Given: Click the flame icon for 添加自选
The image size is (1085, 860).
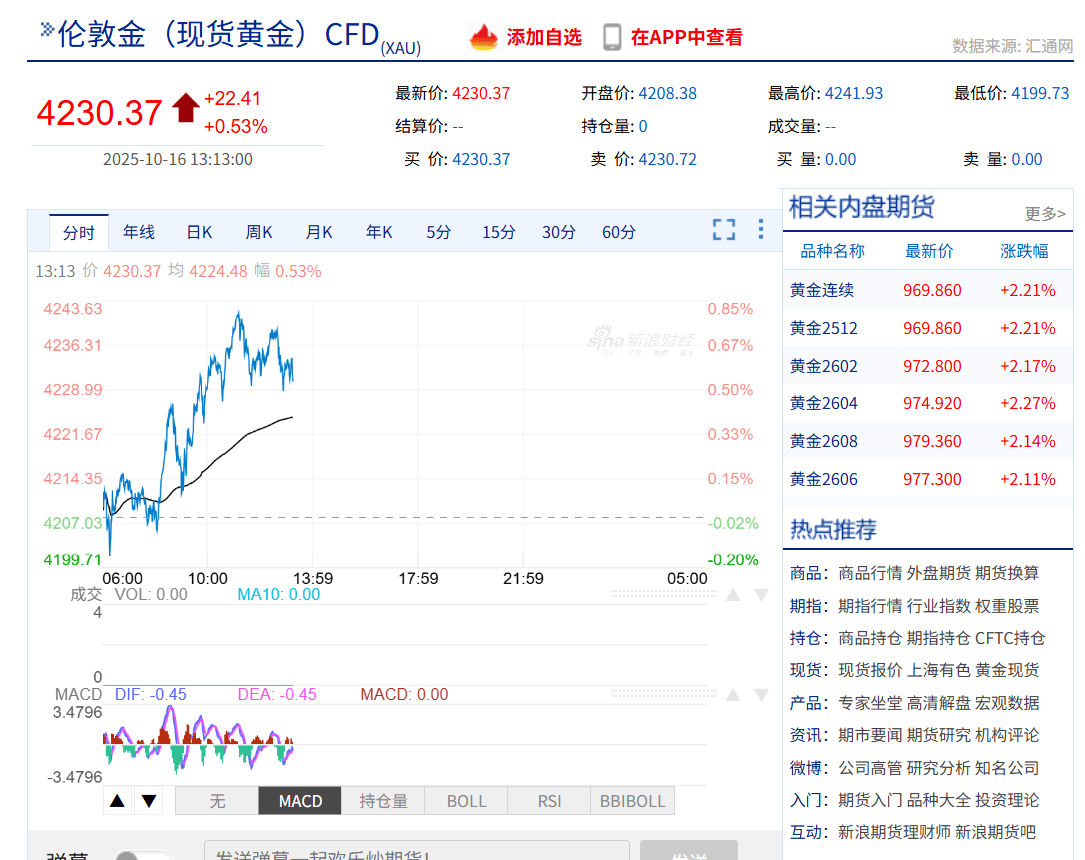Looking at the screenshot, I should coord(484,37).
